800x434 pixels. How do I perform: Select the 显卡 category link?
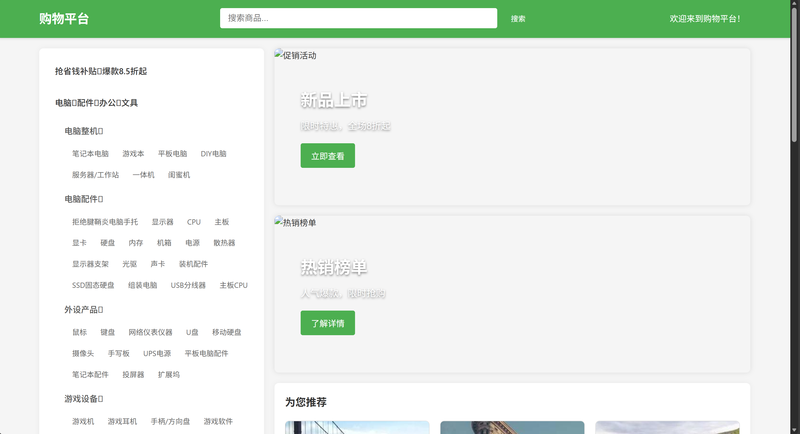pos(80,243)
